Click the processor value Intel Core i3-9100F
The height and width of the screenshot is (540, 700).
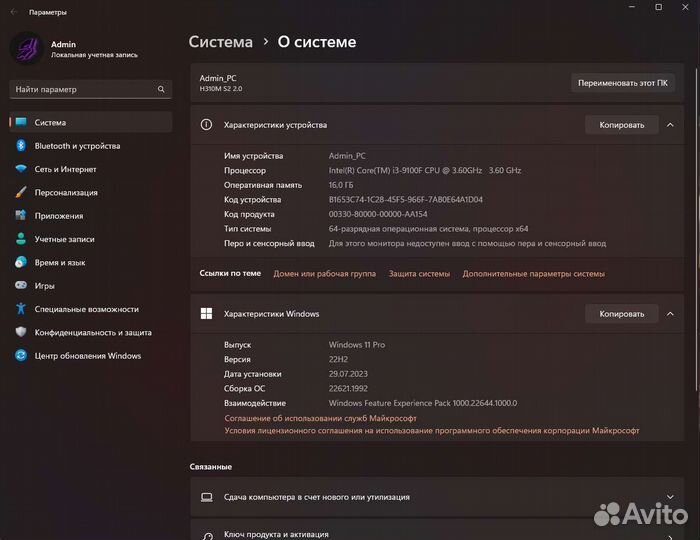coord(425,170)
